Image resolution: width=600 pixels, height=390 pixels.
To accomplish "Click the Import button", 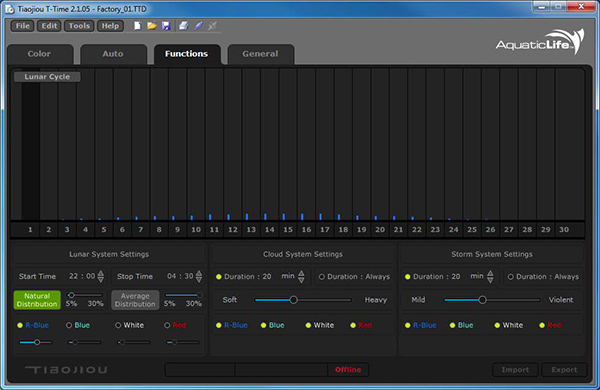I will pyautogui.click(x=515, y=370).
